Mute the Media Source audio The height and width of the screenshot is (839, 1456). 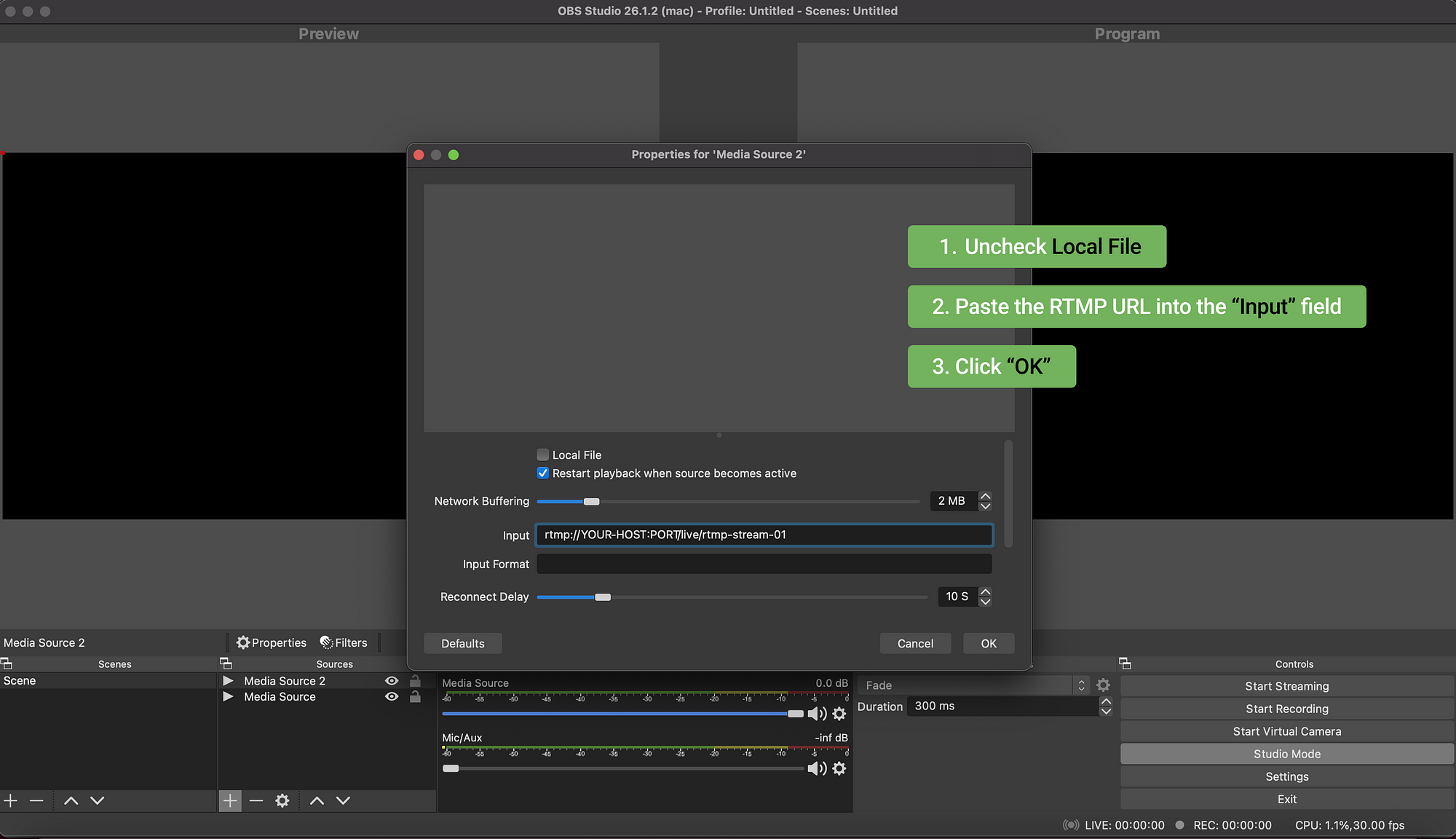(818, 713)
